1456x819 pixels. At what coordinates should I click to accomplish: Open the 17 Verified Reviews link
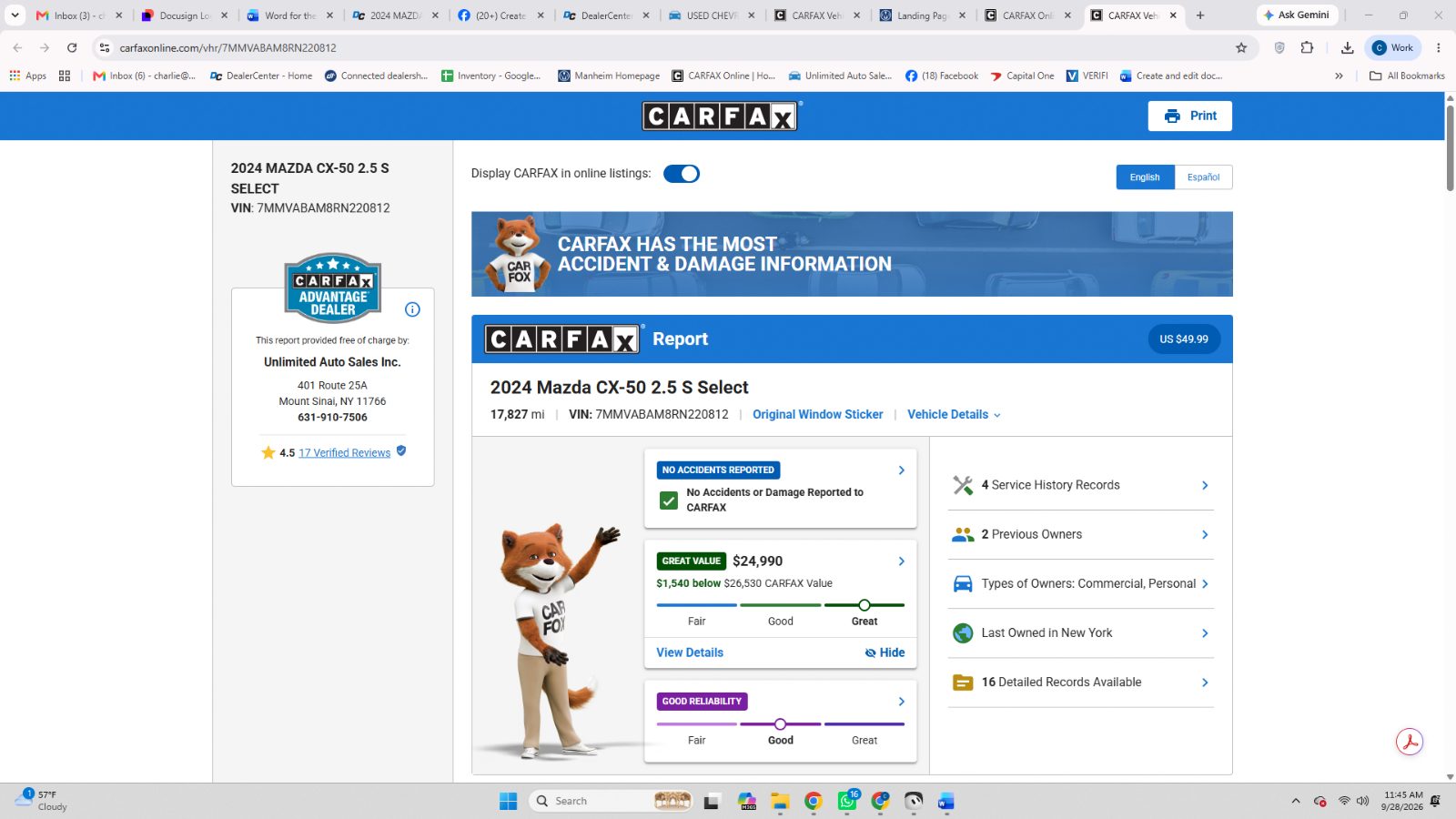click(x=344, y=452)
